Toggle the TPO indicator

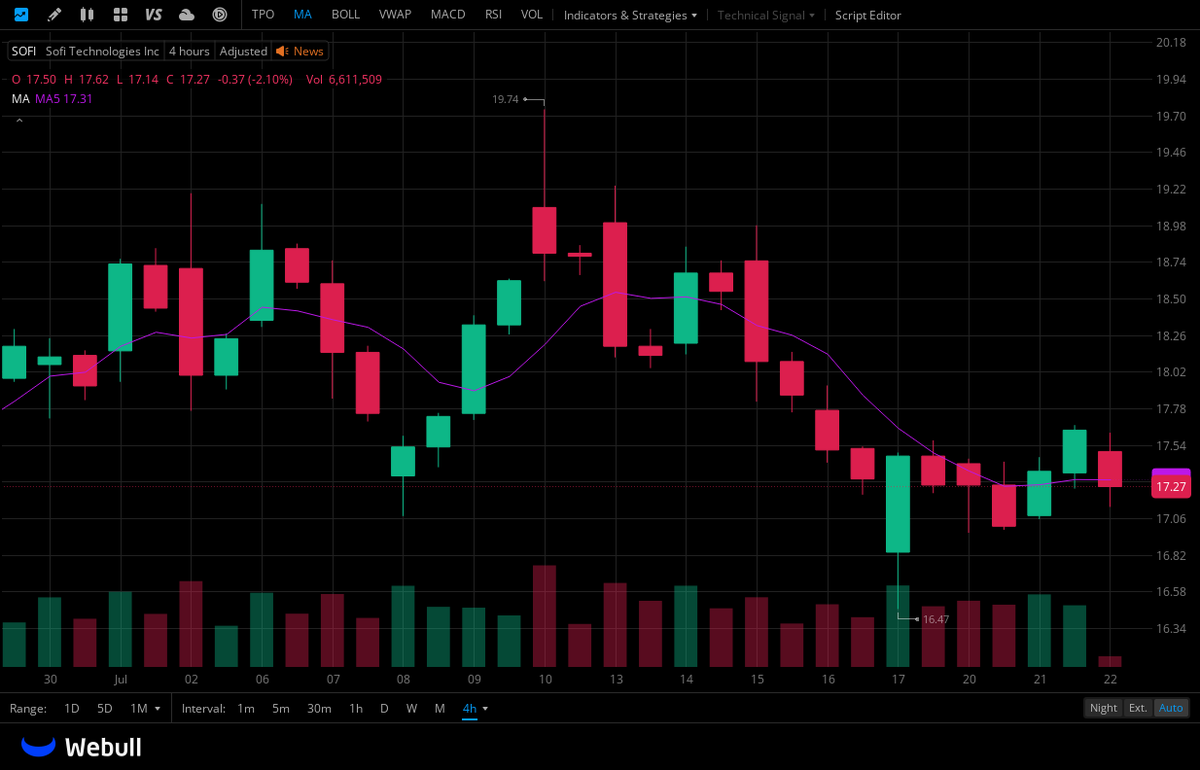point(263,15)
